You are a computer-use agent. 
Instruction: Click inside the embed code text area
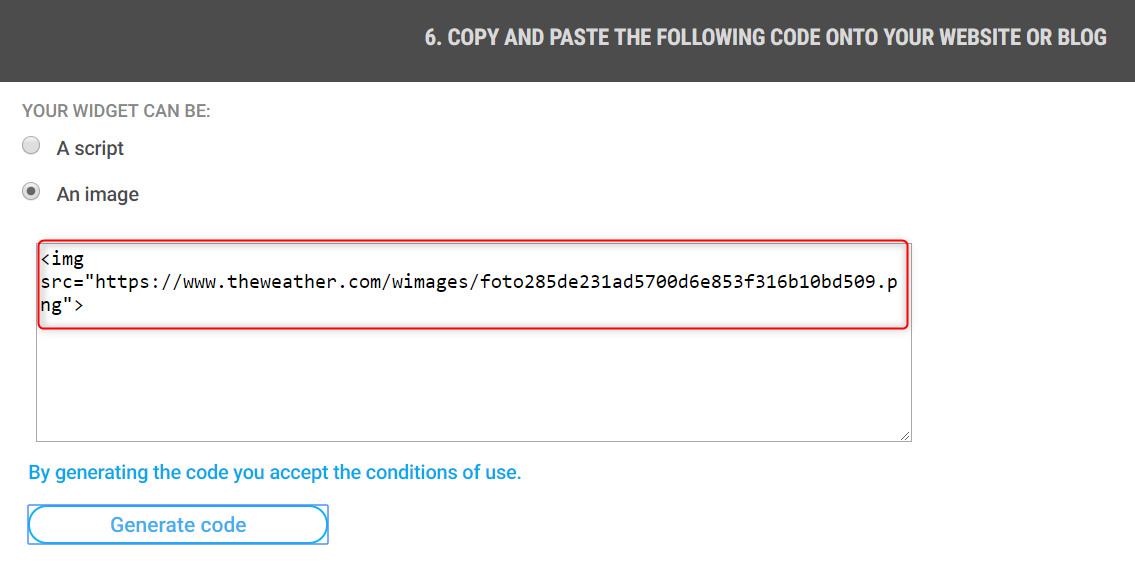(x=473, y=380)
